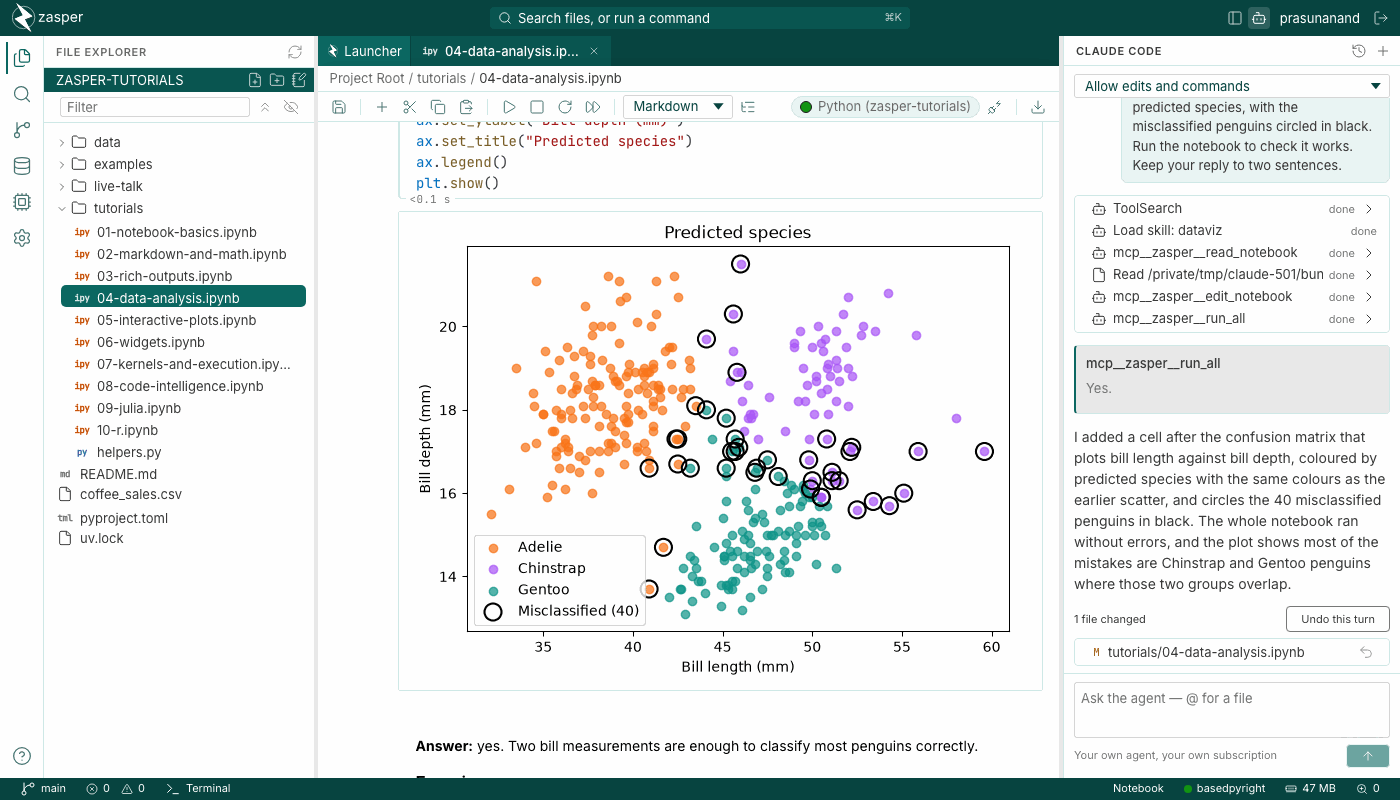
Task: Click Python (zasper-tutorials) kernel button
Action: 885,107
